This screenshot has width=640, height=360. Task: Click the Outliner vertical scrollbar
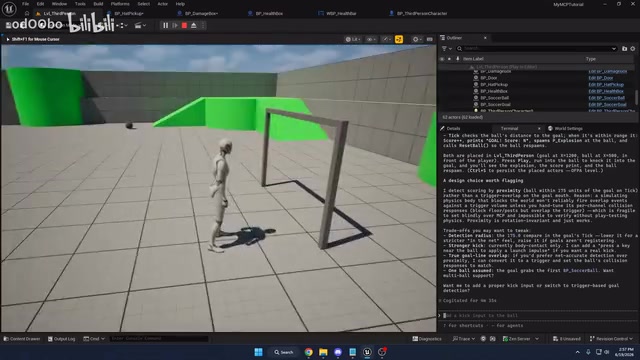[x=636, y=97]
